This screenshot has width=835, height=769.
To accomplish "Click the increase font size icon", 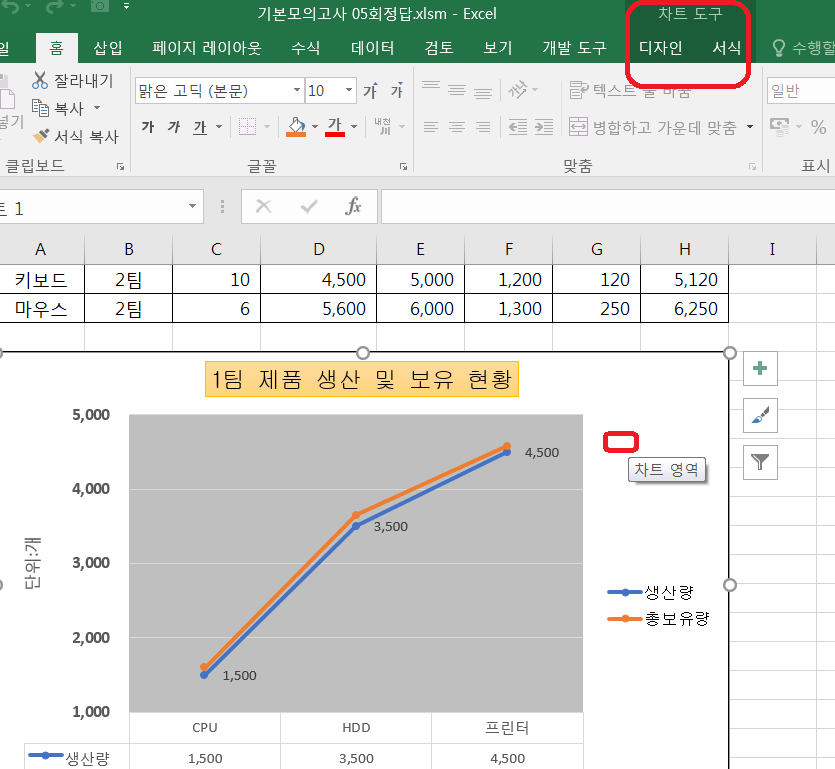I will (370, 91).
